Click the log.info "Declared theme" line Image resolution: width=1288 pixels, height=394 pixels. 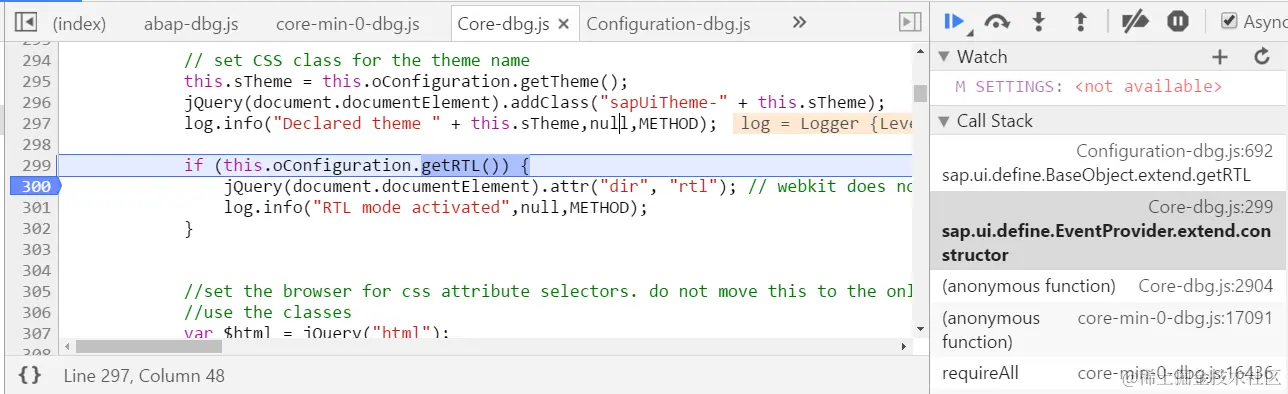coord(450,123)
